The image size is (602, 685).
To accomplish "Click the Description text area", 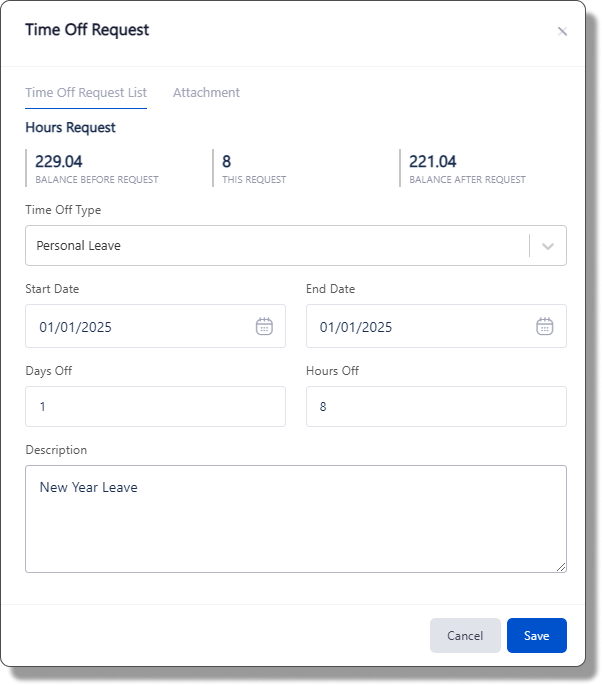I will tap(296, 519).
